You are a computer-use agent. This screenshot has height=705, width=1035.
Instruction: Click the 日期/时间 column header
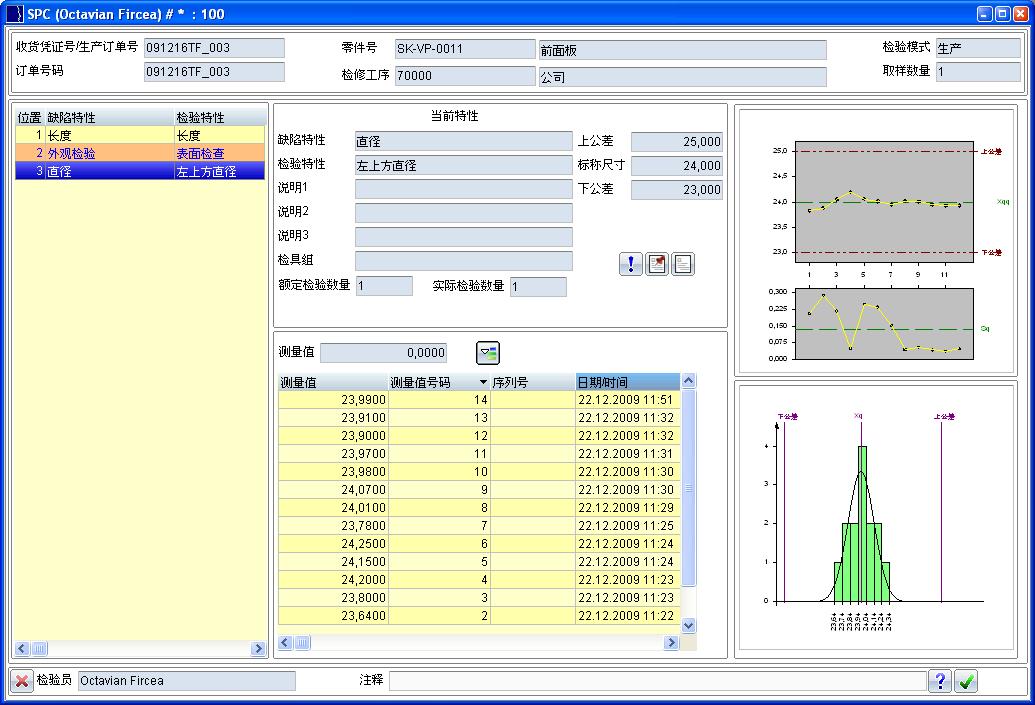(x=626, y=382)
